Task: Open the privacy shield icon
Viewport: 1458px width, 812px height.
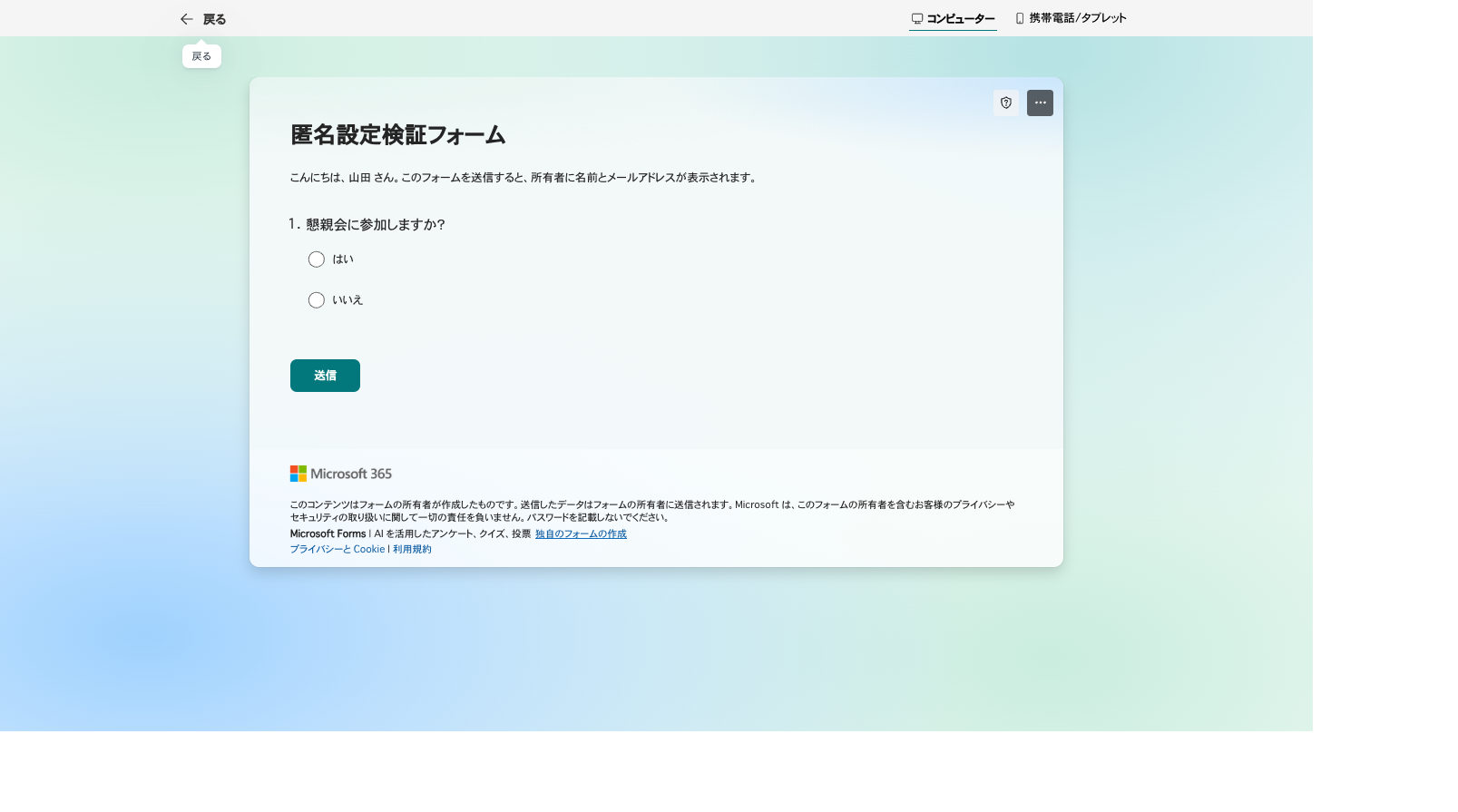Action: coord(1006,103)
